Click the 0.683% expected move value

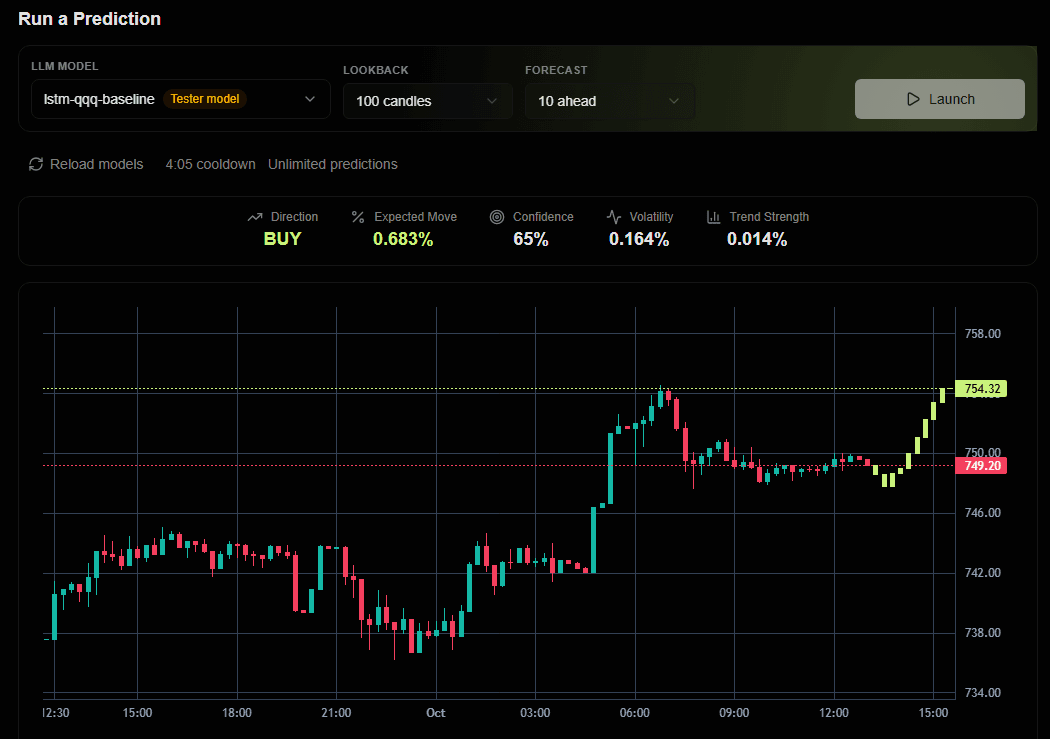point(403,239)
